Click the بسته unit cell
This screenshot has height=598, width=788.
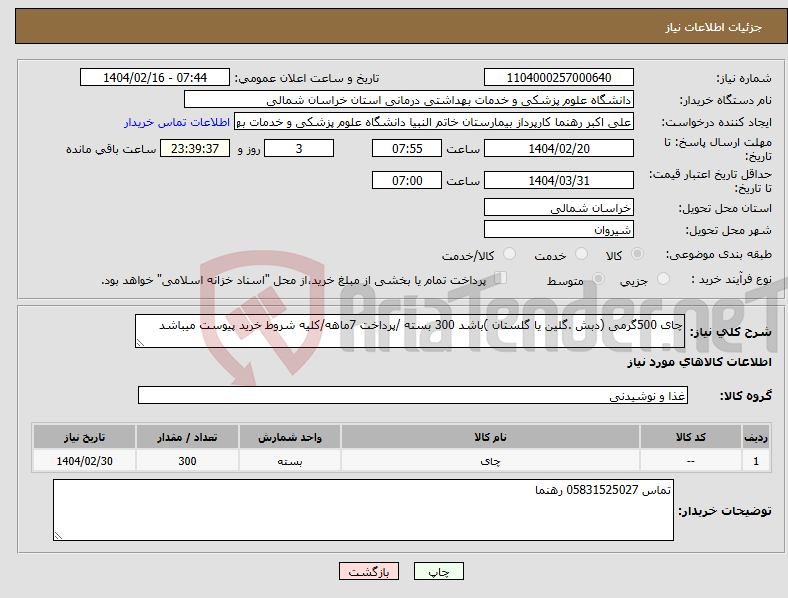tap(290, 460)
